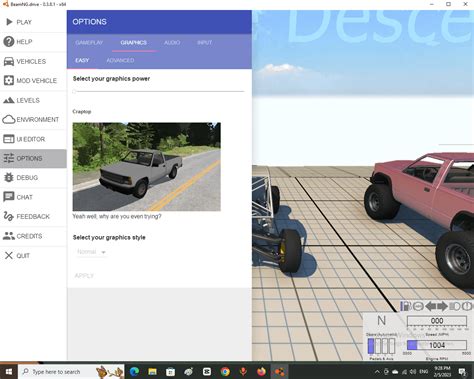Click the speed readout 000 gauge
This screenshot has height=379, width=474.
(x=437, y=321)
